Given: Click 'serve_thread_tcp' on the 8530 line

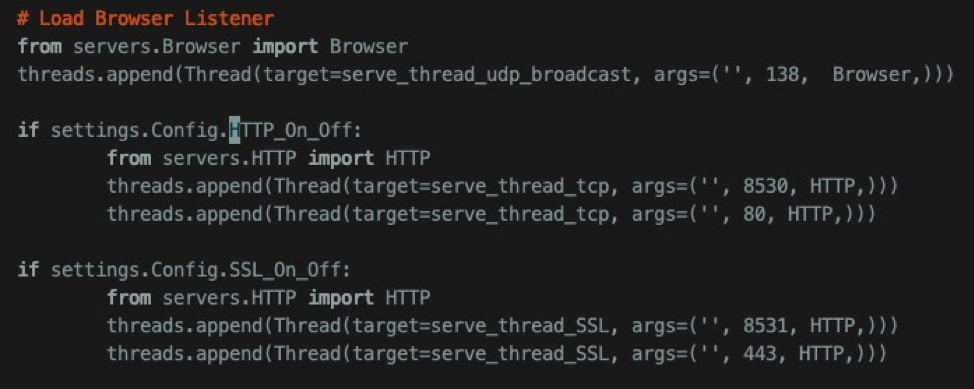Looking at the screenshot, I should click(519, 186).
